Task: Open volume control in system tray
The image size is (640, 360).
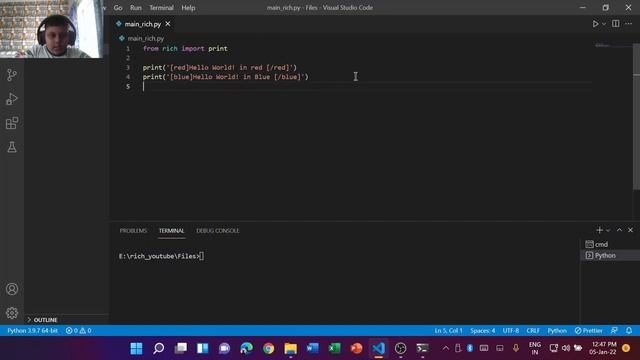Action: [x=566, y=348]
